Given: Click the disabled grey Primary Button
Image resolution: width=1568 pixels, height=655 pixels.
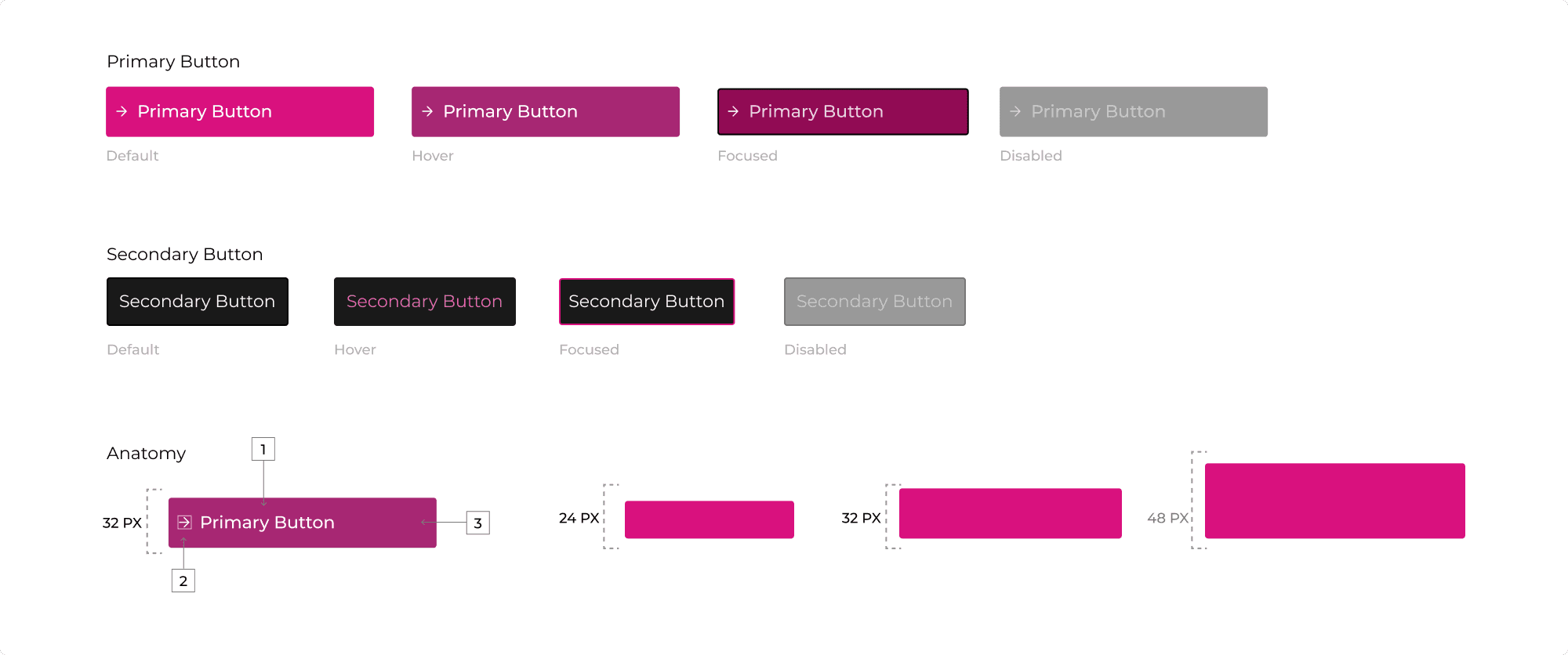Looking at the screenshot, I should pyautogui.click(x=1134, y=111).
